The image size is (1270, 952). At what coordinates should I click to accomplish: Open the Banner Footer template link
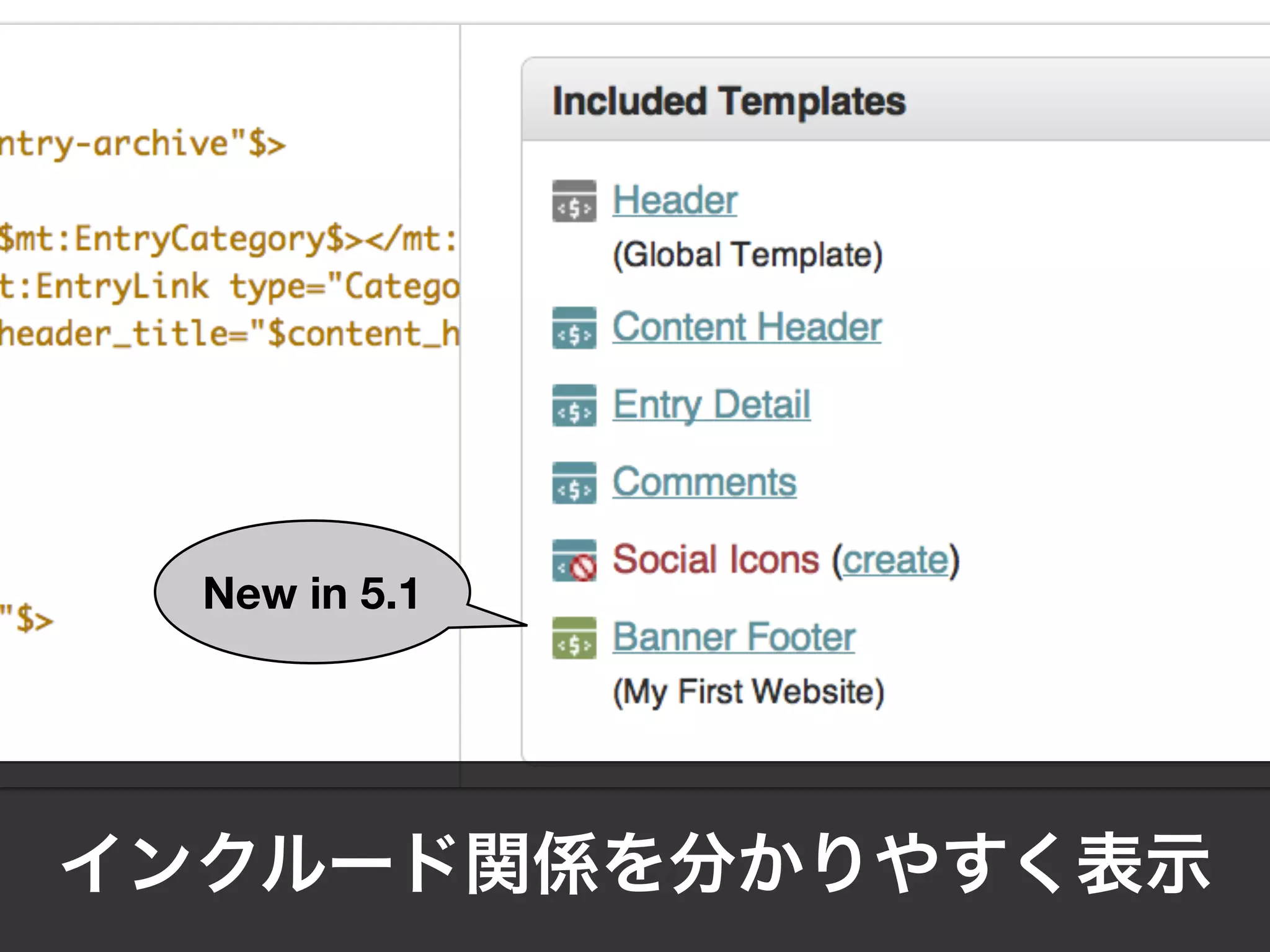(x=734, y=638)
